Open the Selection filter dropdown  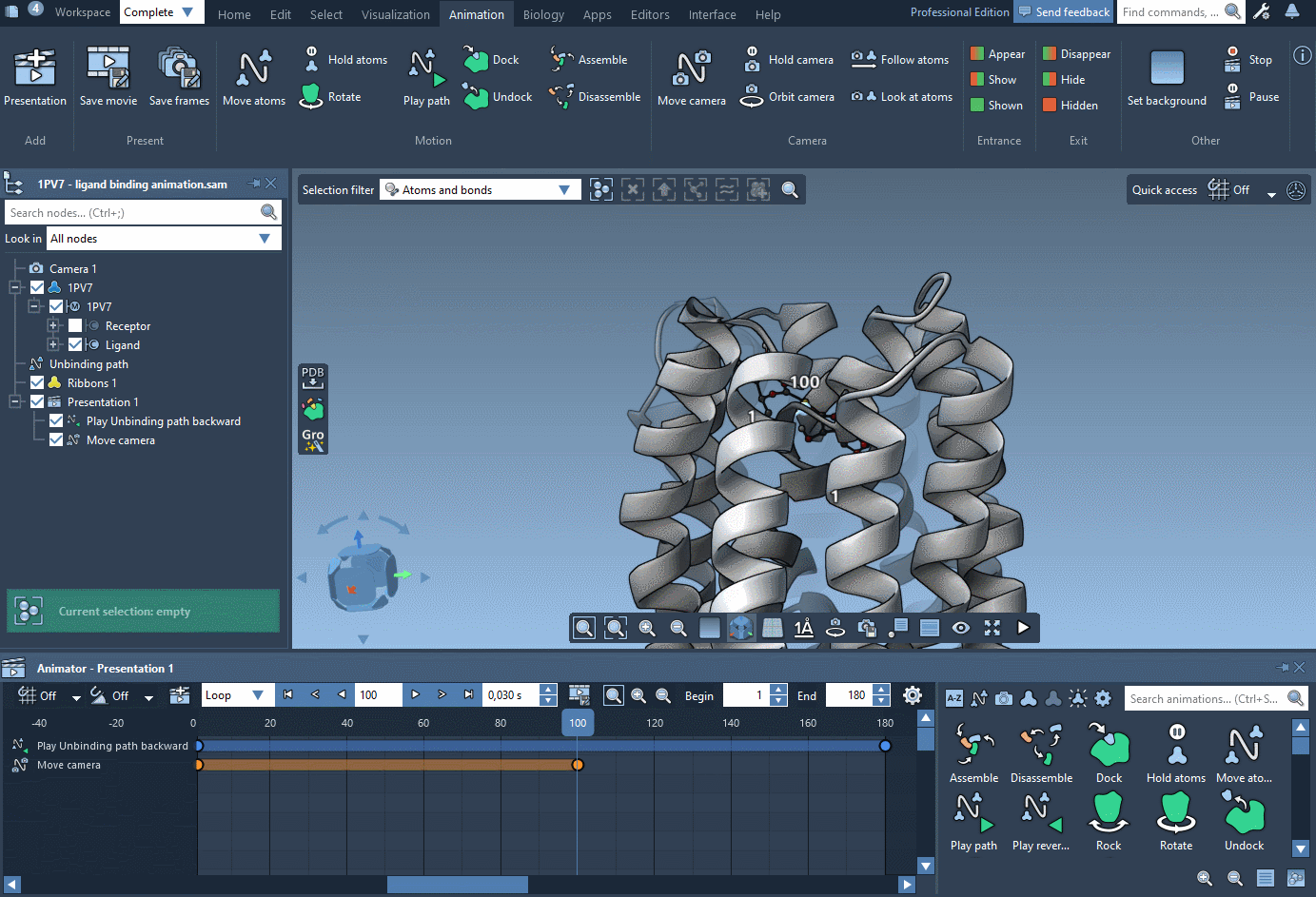pos(566,189)
